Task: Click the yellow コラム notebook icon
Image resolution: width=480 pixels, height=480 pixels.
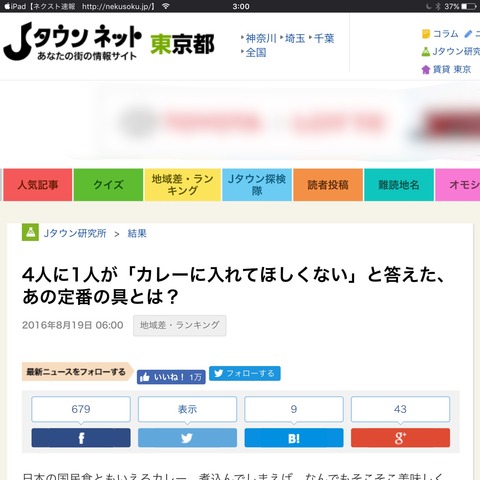Action: point(426,34)
